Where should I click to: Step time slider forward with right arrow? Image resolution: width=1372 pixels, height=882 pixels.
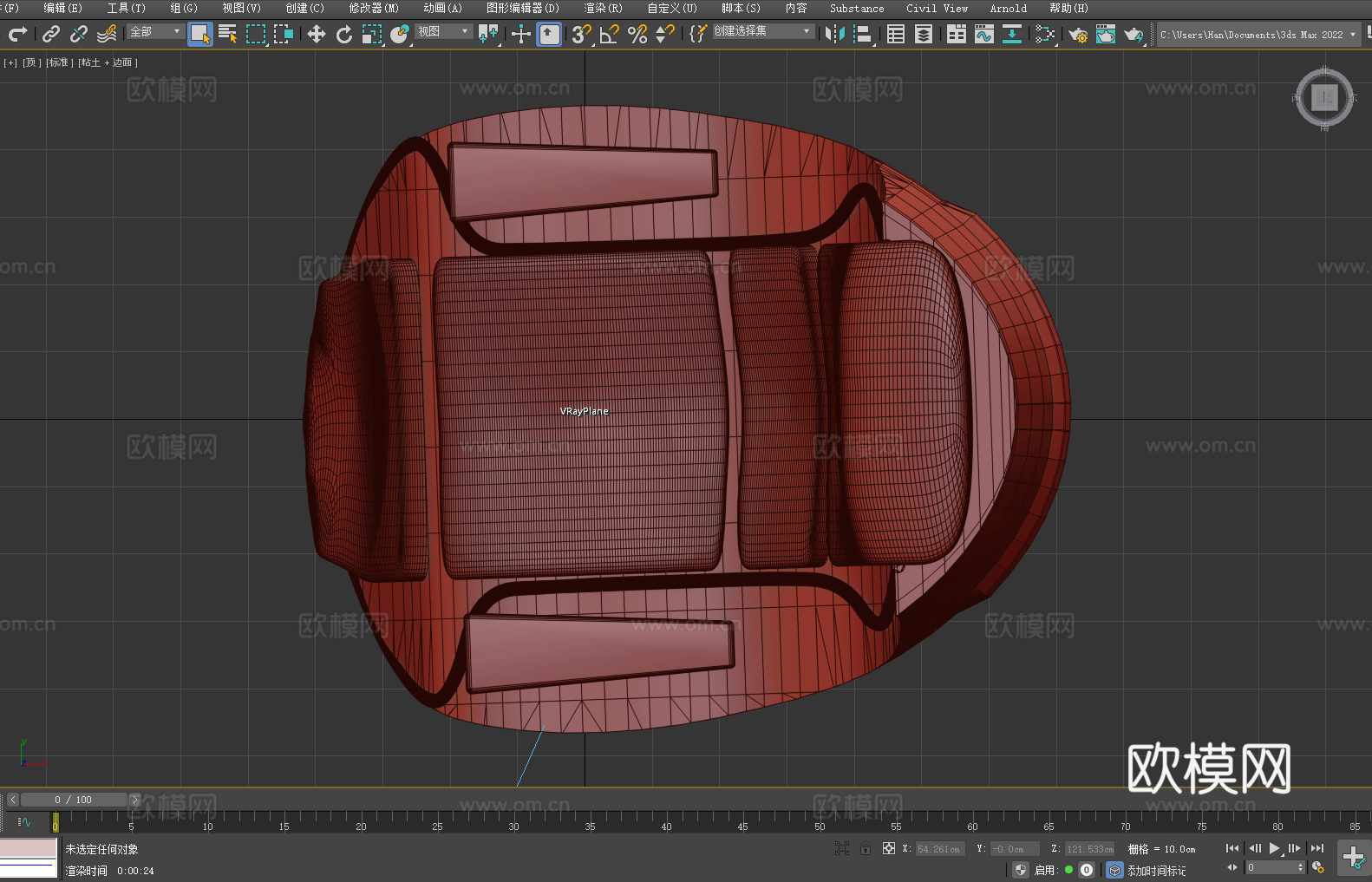[x=134, y=800]
